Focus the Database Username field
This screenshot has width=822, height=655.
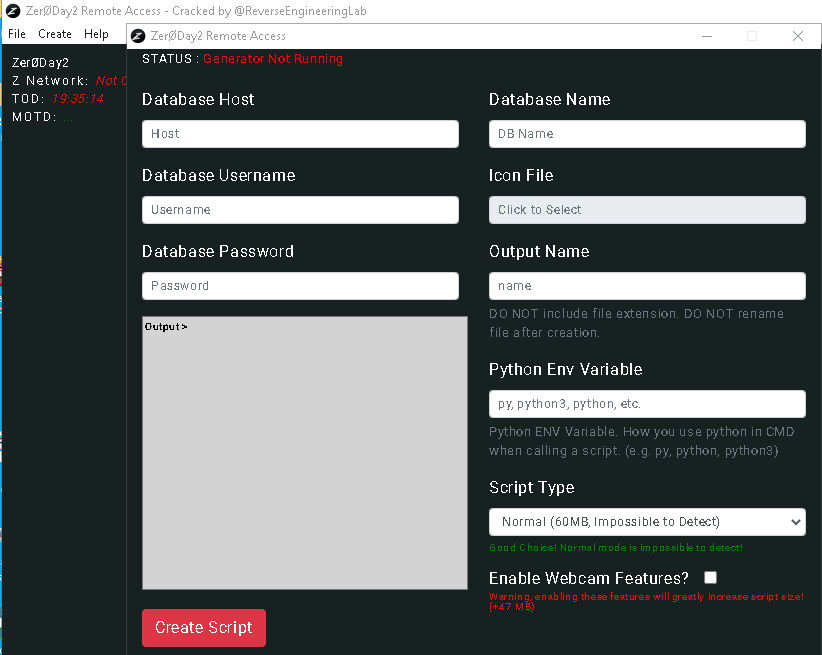click(300, 210)
